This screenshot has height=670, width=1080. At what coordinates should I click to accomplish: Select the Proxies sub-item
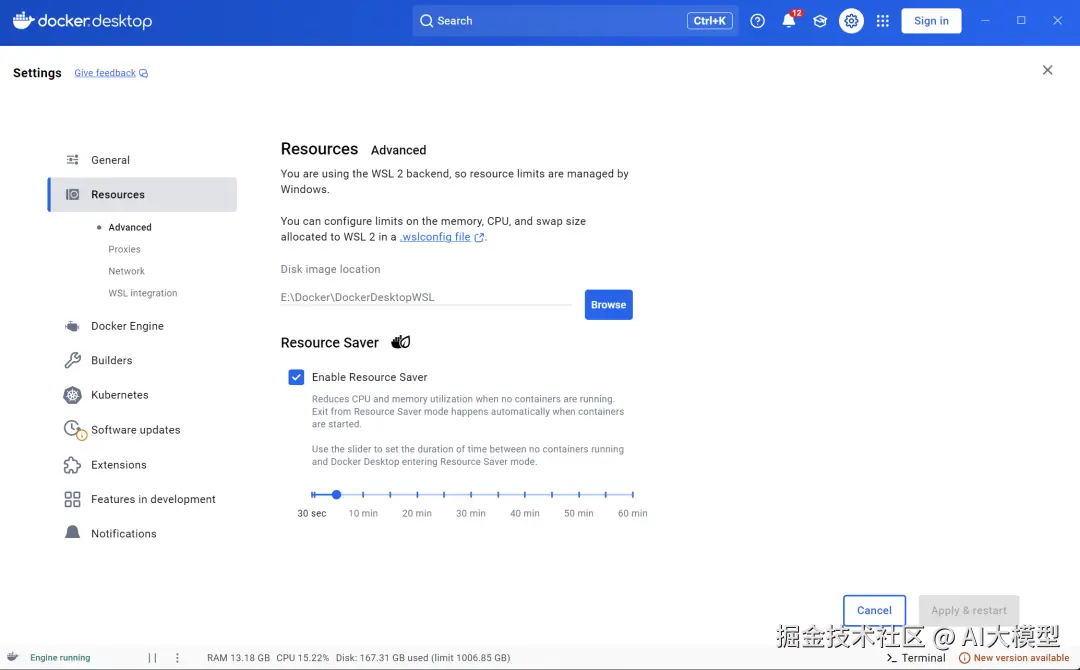pyautogui.click(x=124, y=249)
